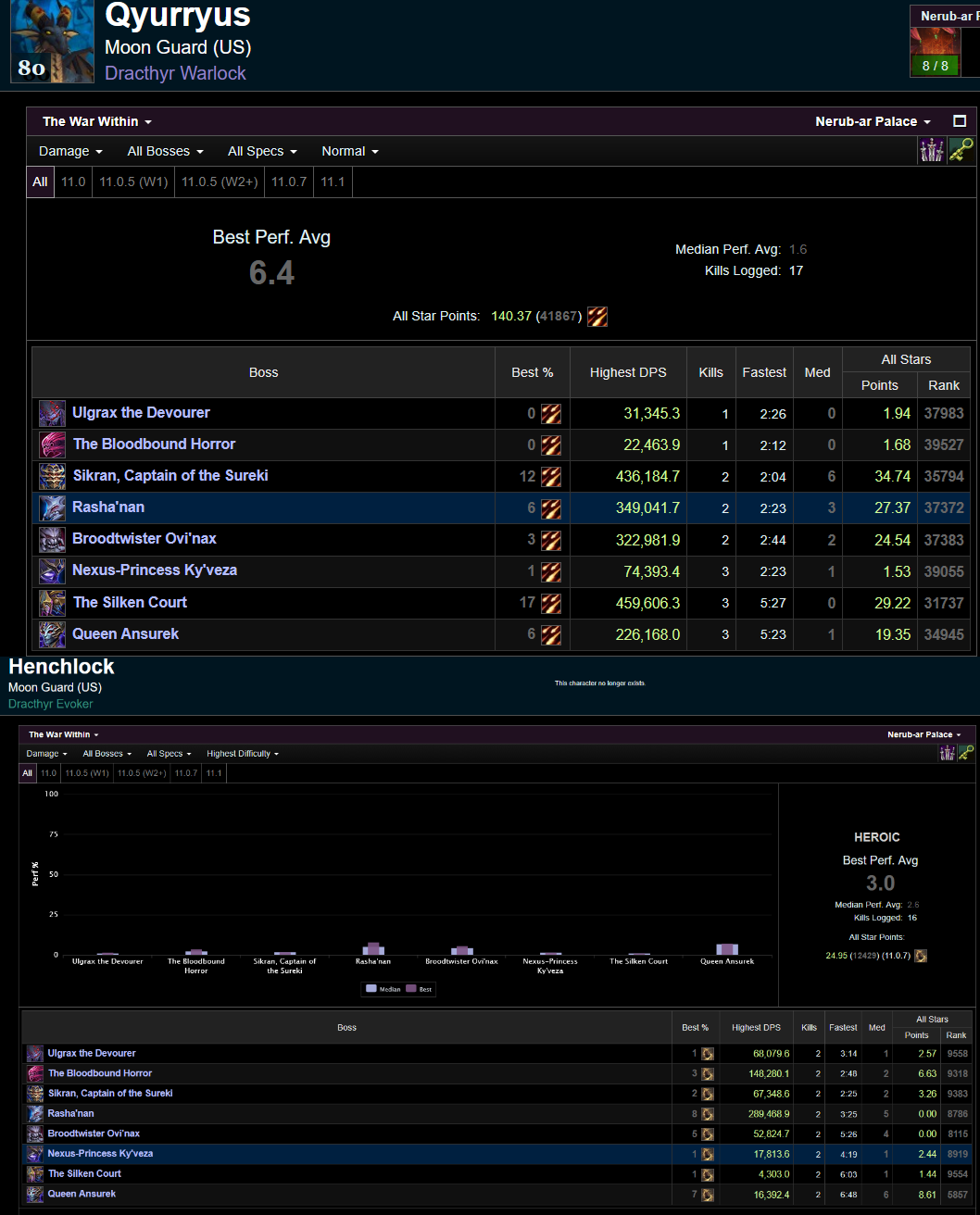Open The Bloodbound Horror link in Henchlock table
This screenshot has width=980, height=1215.
coord(100,1073)
